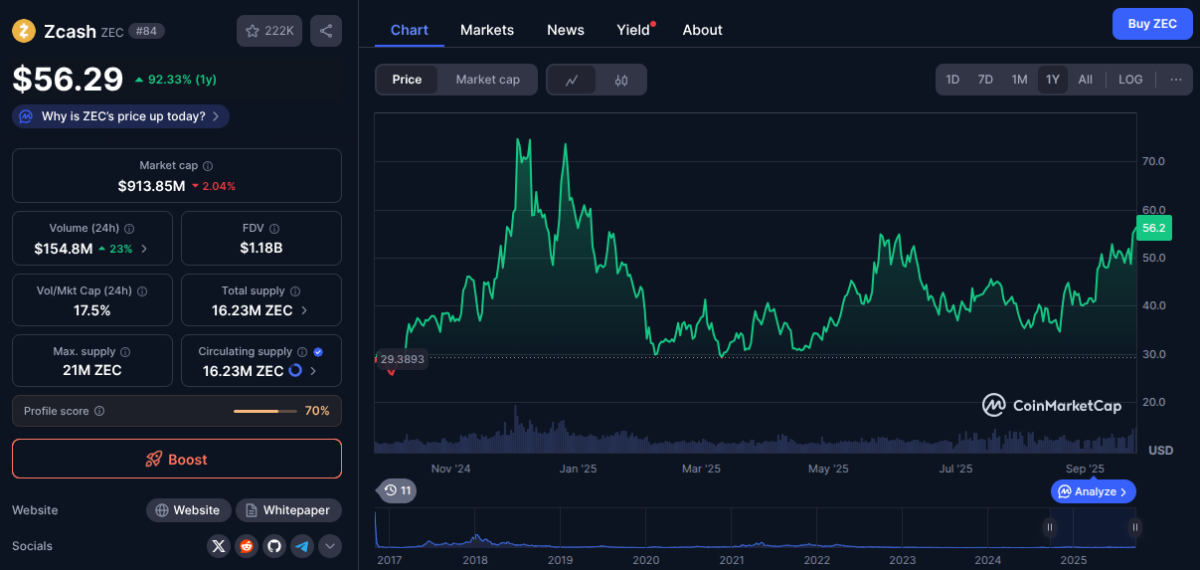Viewport: 1200px width, 570px height.
Task: Open the X (Twitter) social icon
Action: pyautogui.click(x=219, y=546)
